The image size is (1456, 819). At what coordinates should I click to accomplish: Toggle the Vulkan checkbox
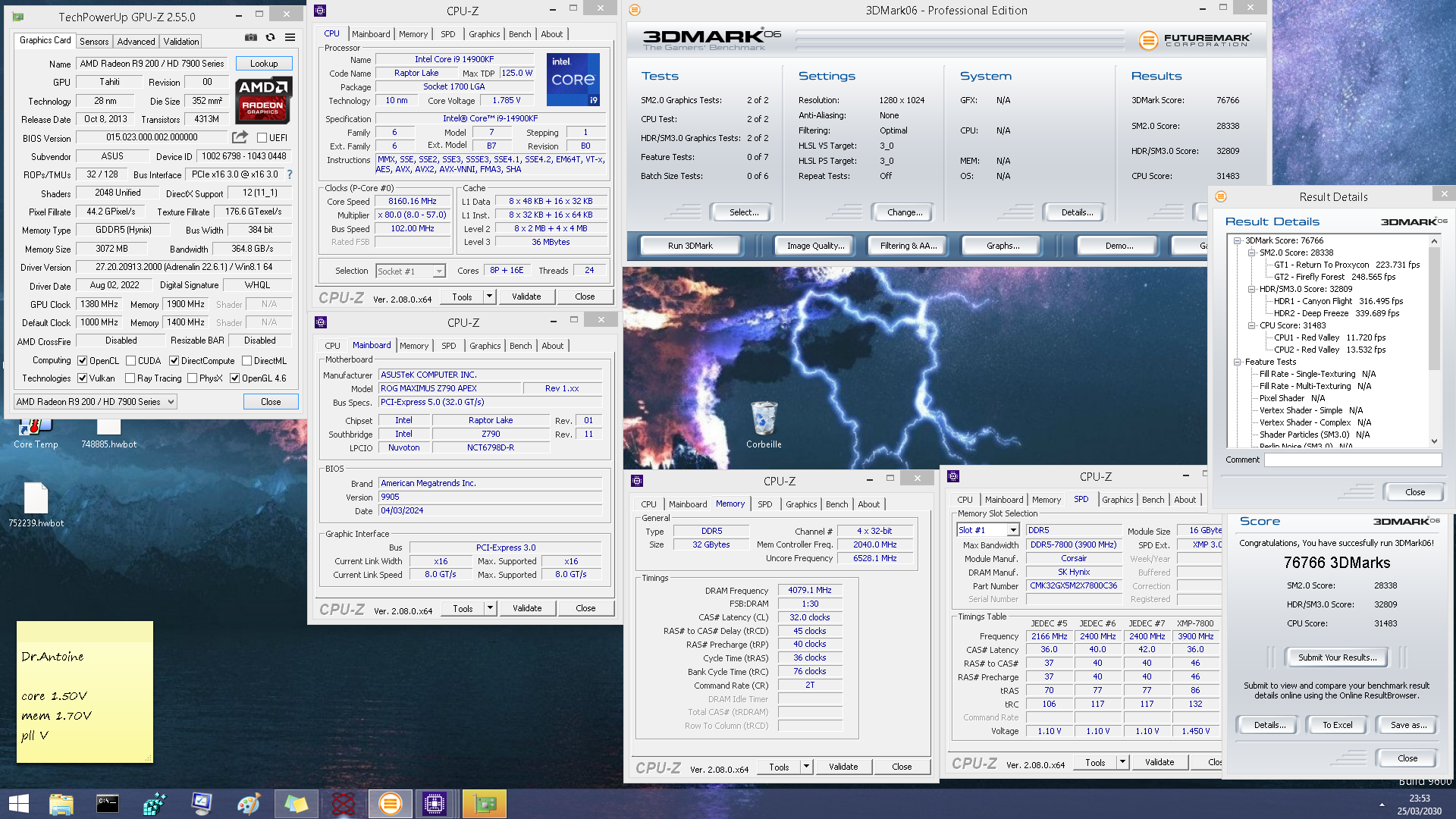click(x=82, y=378)
